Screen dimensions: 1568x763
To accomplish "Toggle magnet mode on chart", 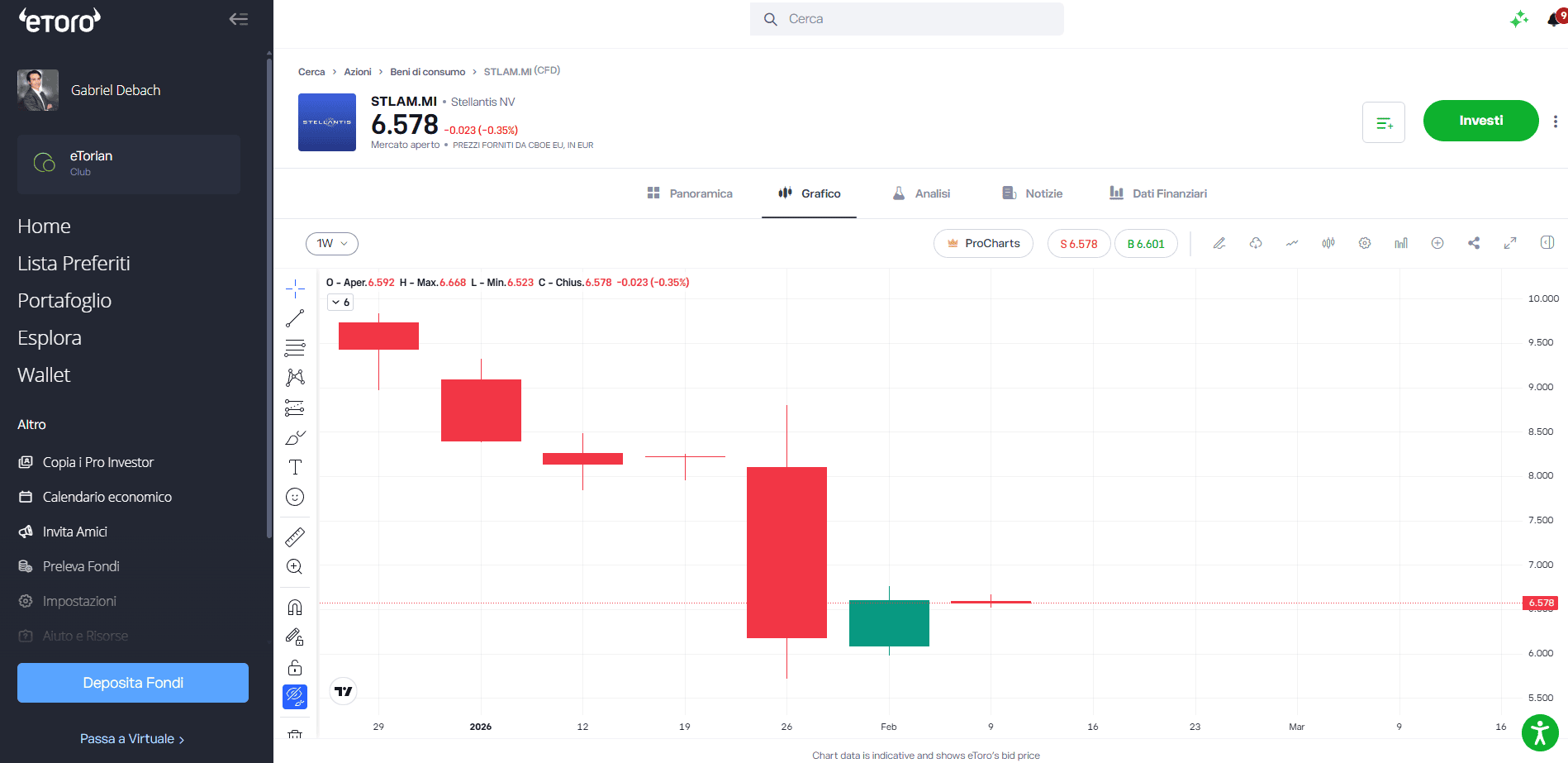I will tap(295, 608).
